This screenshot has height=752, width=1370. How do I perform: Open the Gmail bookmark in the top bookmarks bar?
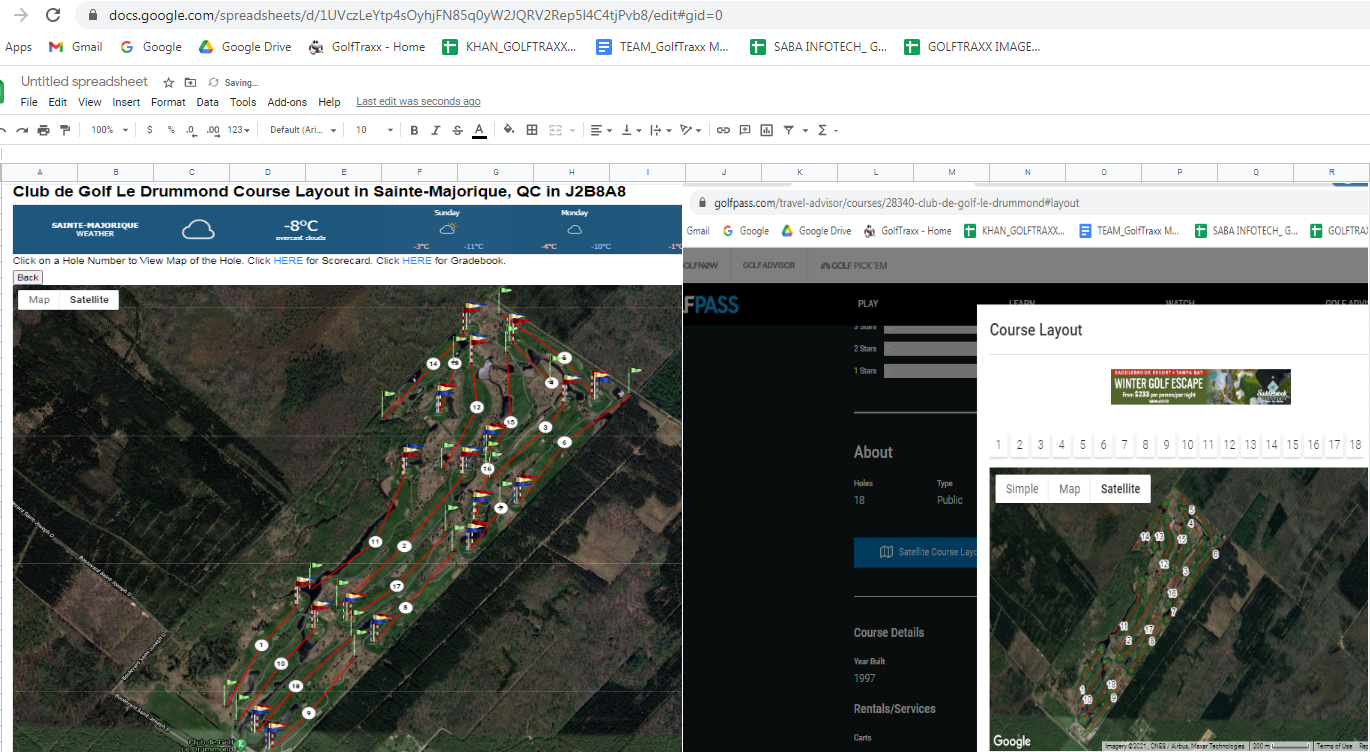point(76,47)
